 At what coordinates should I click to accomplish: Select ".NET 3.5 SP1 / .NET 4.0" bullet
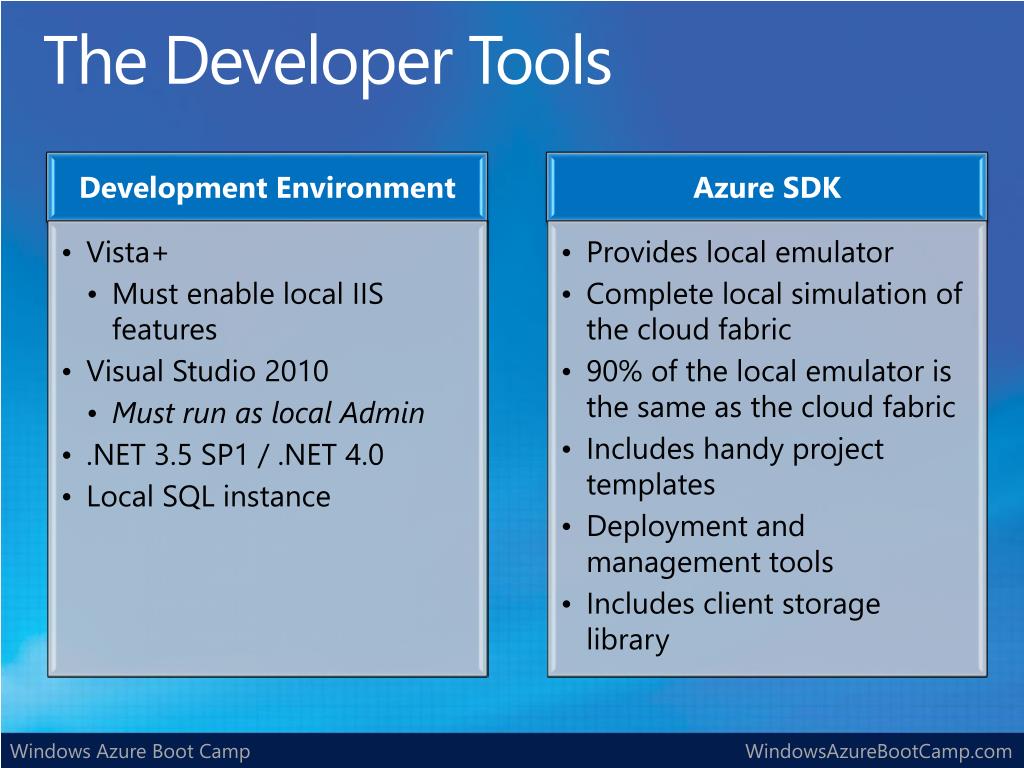tap(234, 455)
